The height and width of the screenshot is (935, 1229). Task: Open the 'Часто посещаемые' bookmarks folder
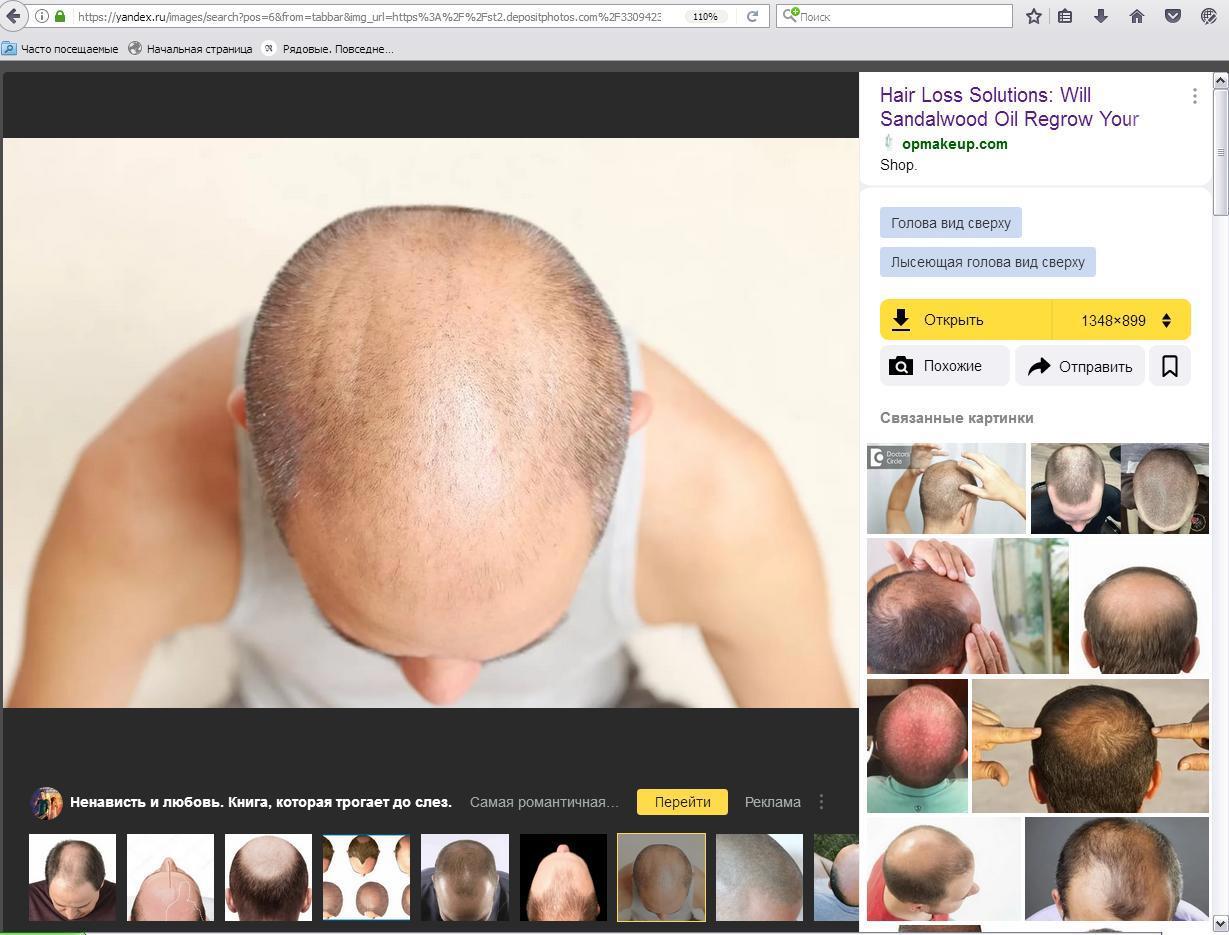(60, 48)
